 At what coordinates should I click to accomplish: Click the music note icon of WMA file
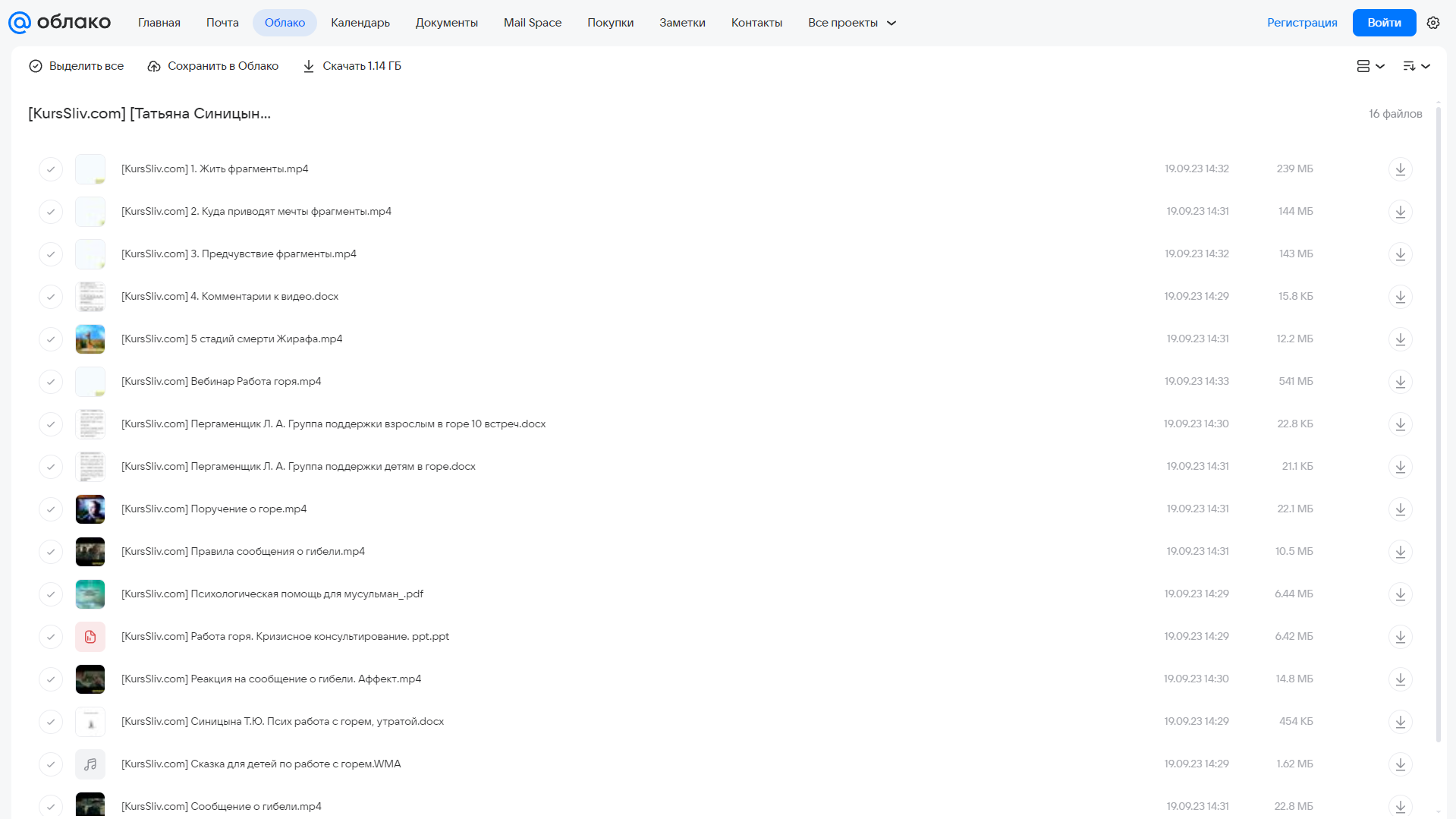tap(90, 764)
